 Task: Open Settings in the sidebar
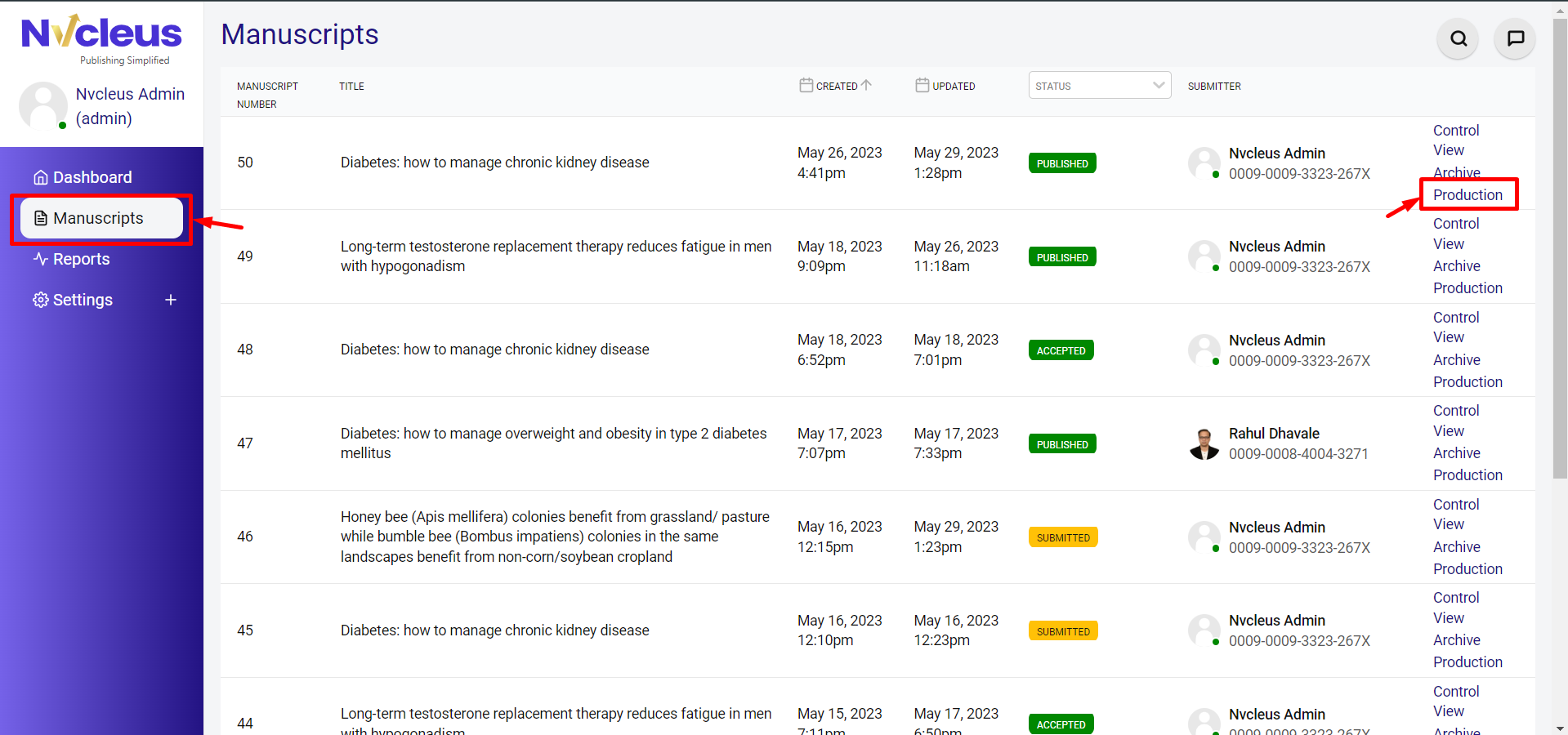click(x=82, y=300)
